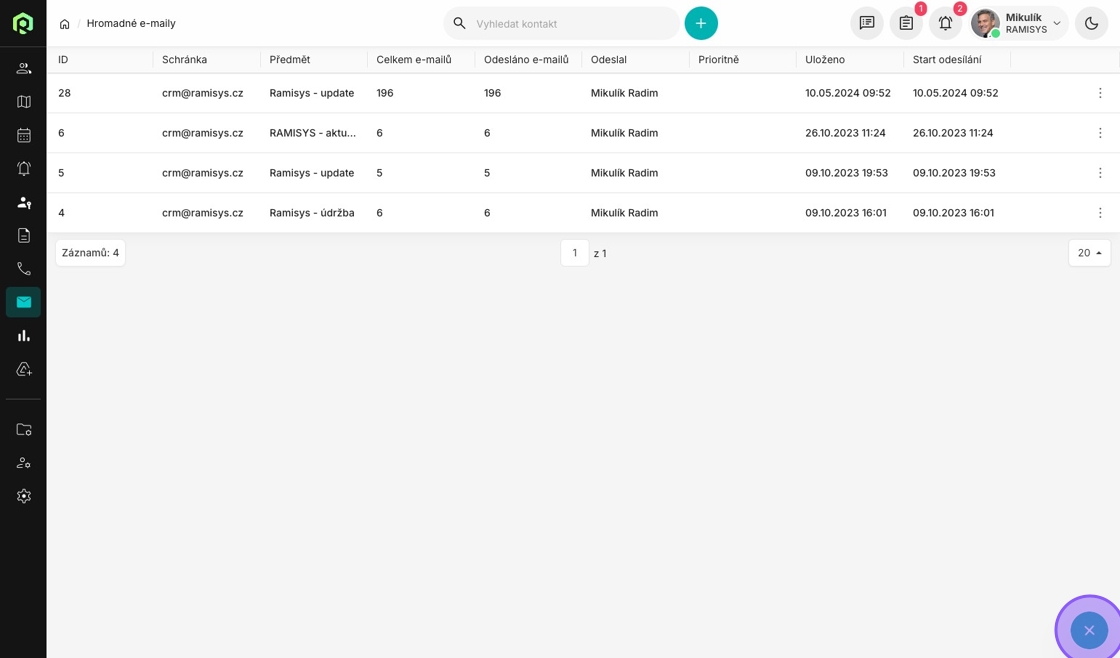
Task: Sort by the Schránka column header
Action: pos(184,59)
